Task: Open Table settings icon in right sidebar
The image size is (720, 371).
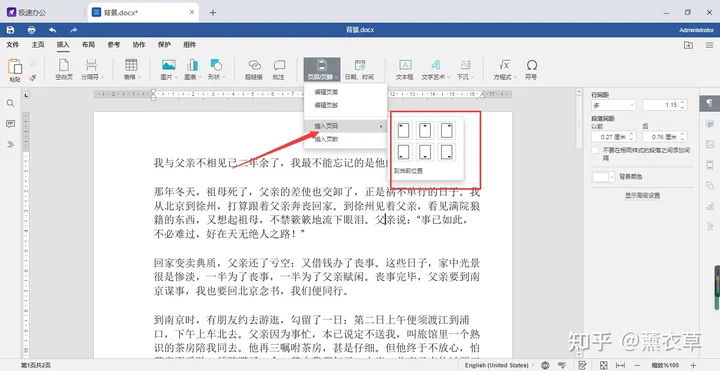Action: pos(710,124)
